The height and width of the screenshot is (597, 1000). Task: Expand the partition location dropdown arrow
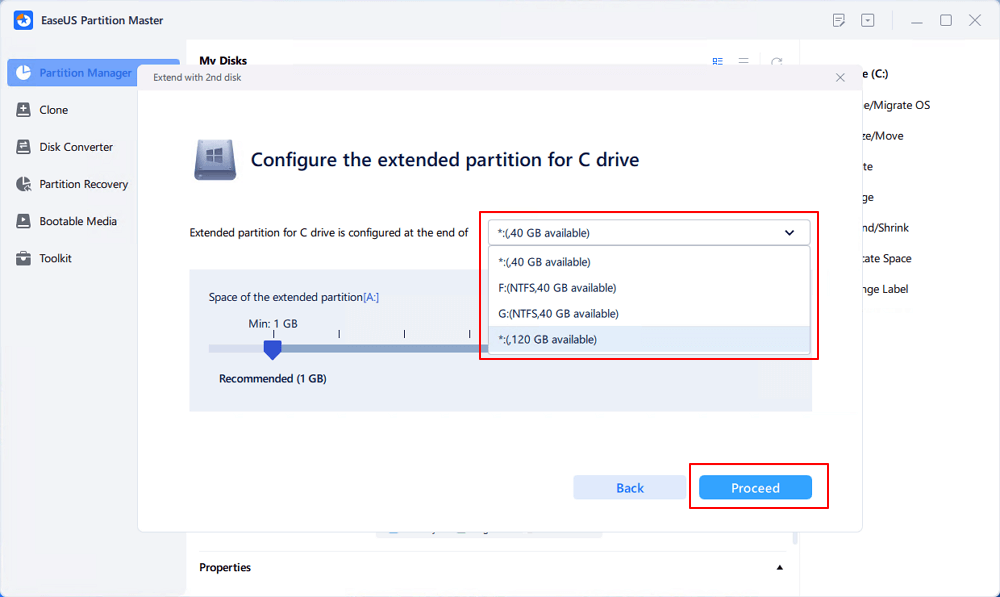(789, 233)
